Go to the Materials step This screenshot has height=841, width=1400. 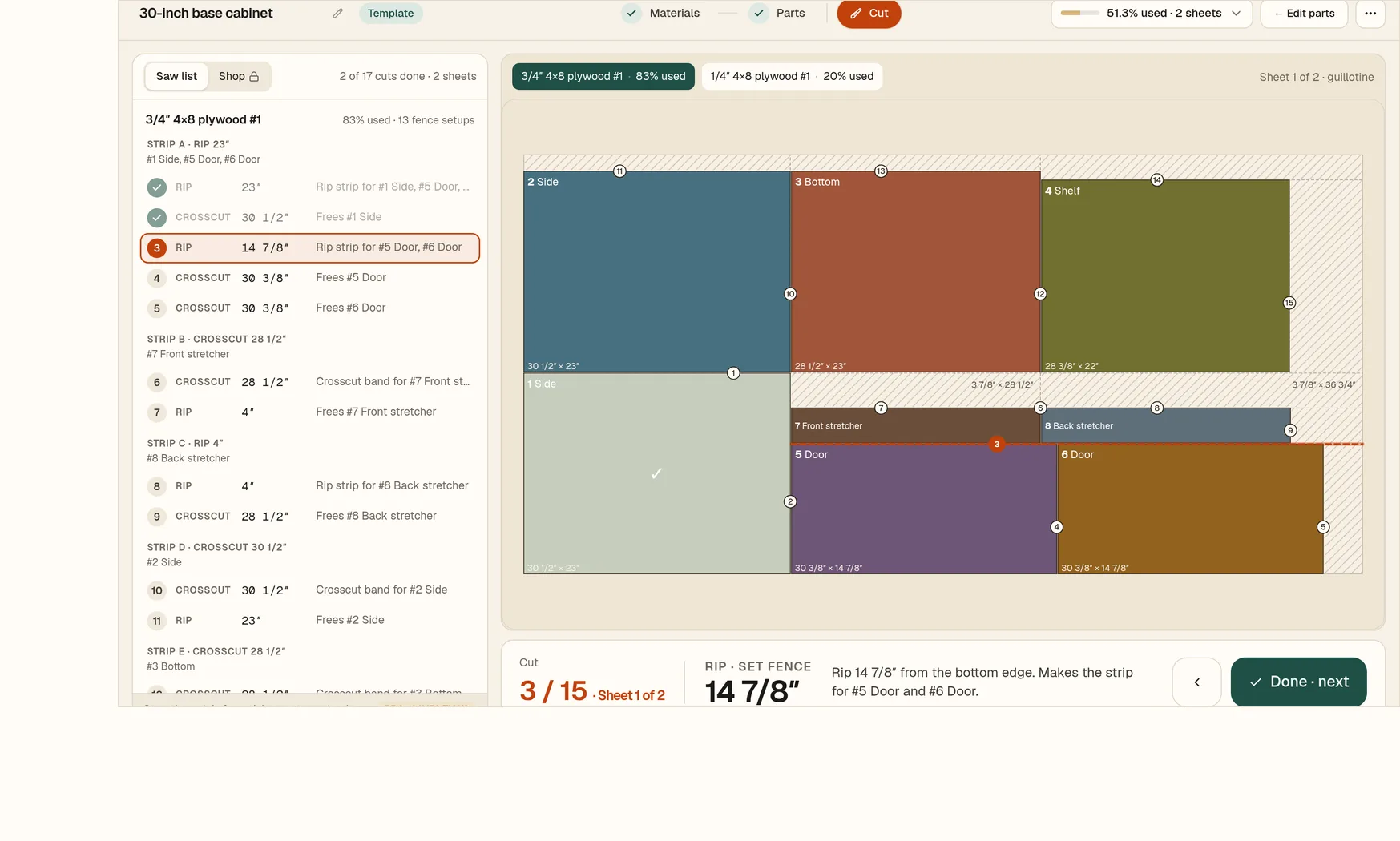point(662,14)
